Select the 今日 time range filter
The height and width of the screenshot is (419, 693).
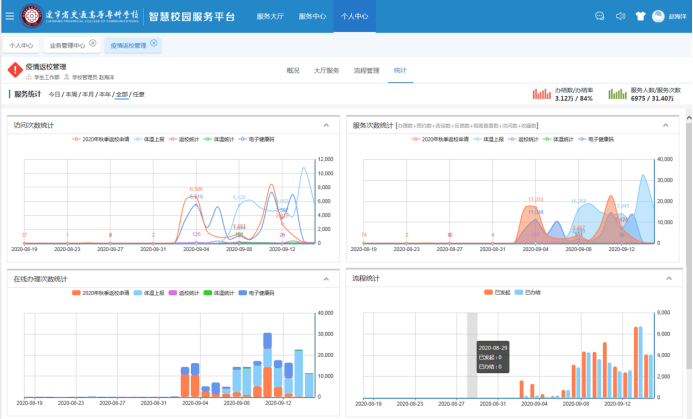pos(54,95)
